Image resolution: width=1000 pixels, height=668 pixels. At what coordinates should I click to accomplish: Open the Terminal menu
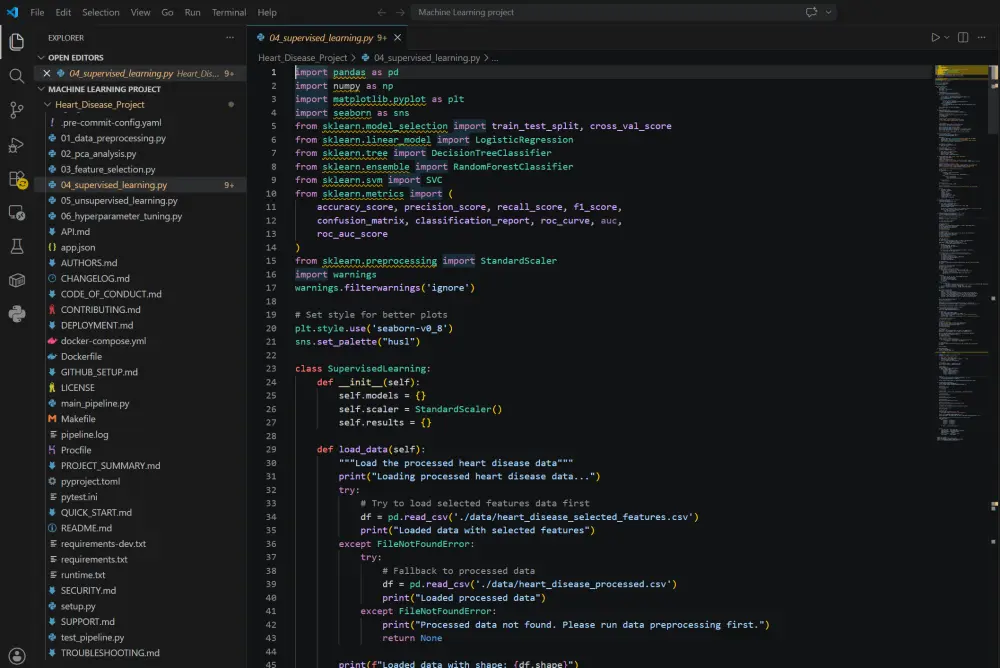pos(229,12)
